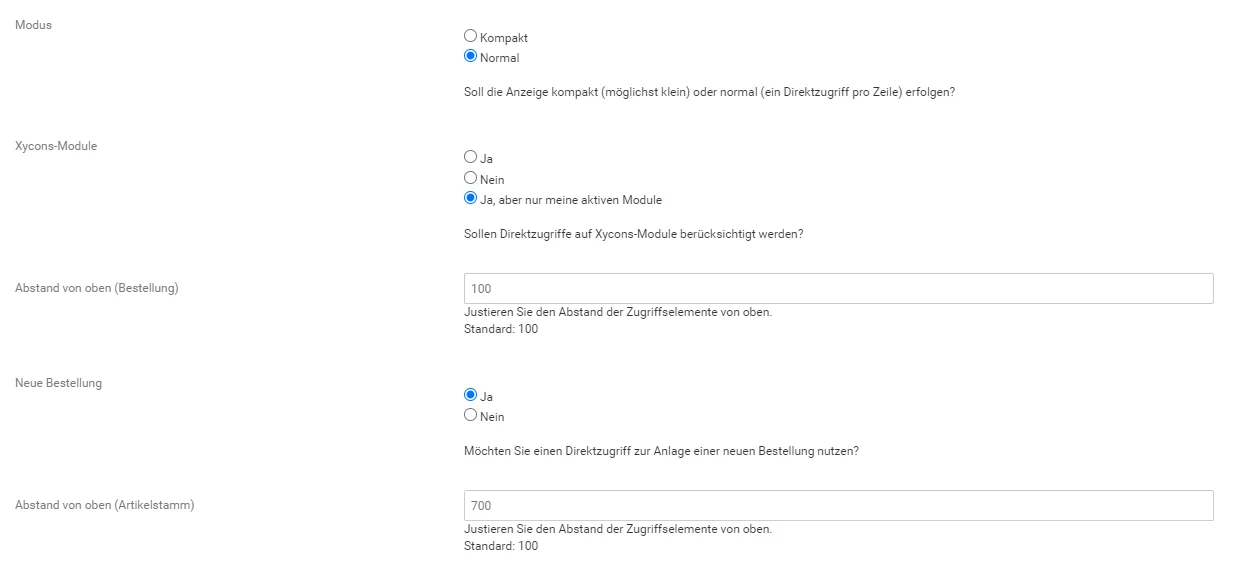This screenshot has height=575, width=1240.
Task: Click the Abstand von oben (Artikelstamm) input field
Action: click(839, 505)
